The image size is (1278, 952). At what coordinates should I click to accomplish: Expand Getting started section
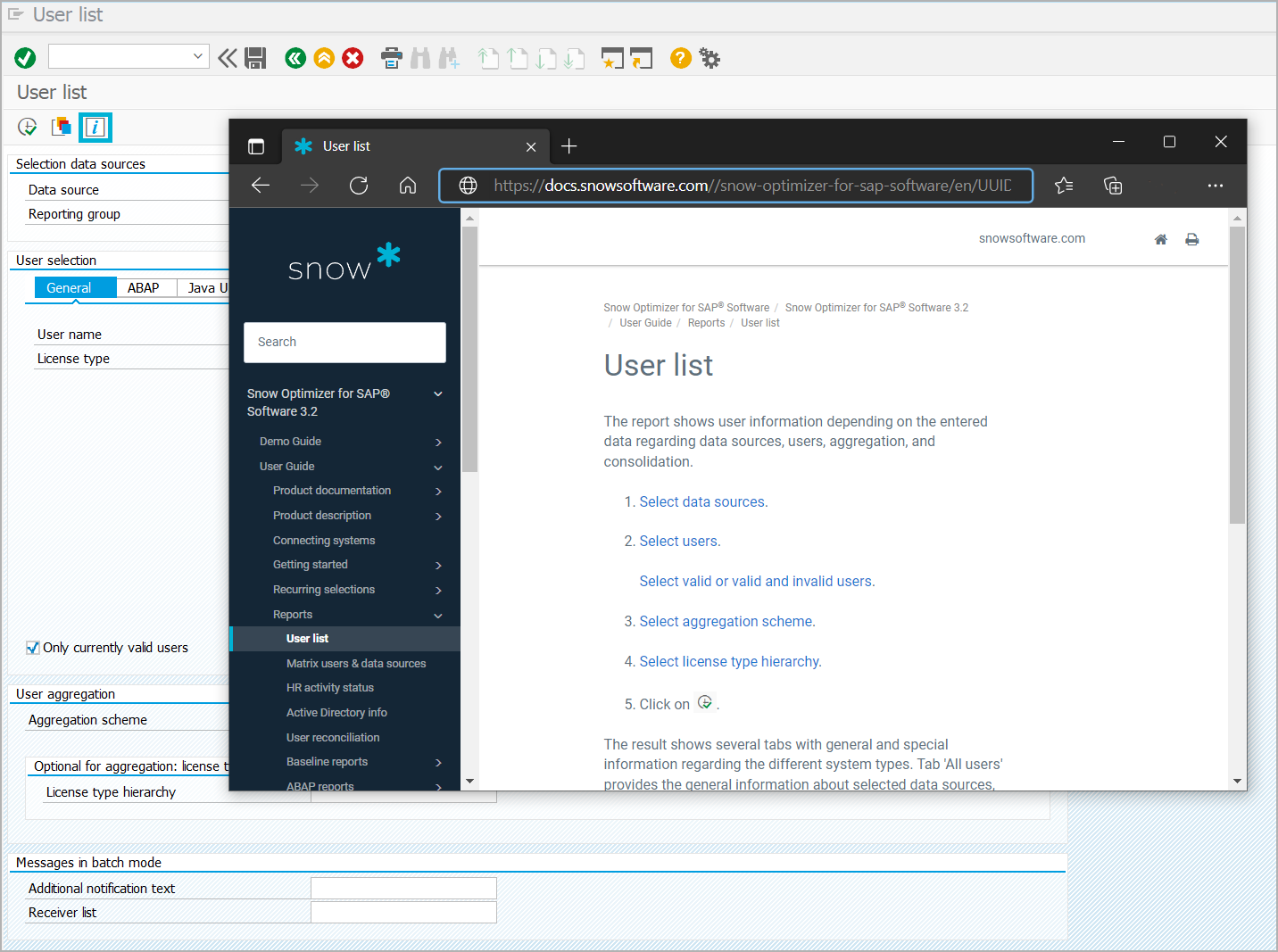coord(438,566)
